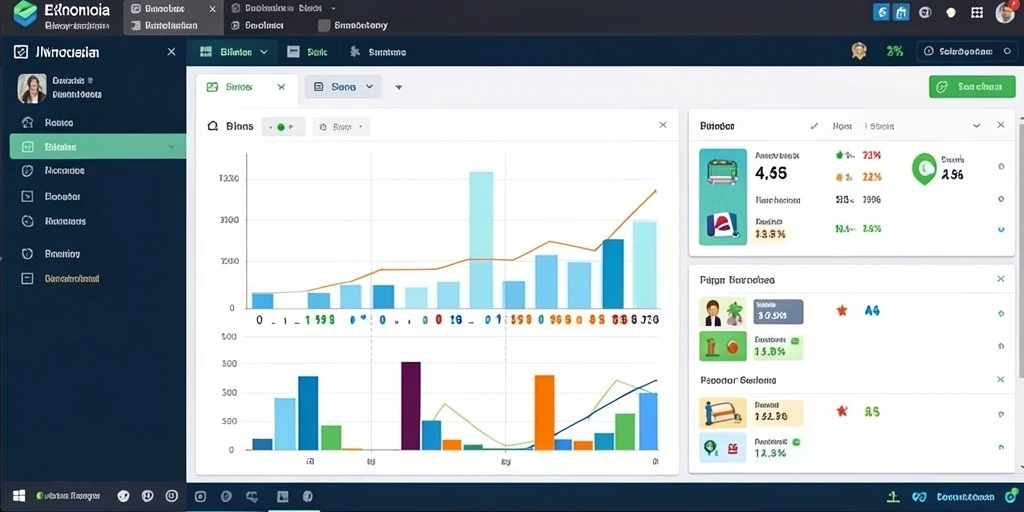Click the outlined search field in toolbar
Image resolution: width=1024 pixels, height=512 pixels.
[966, 51]
